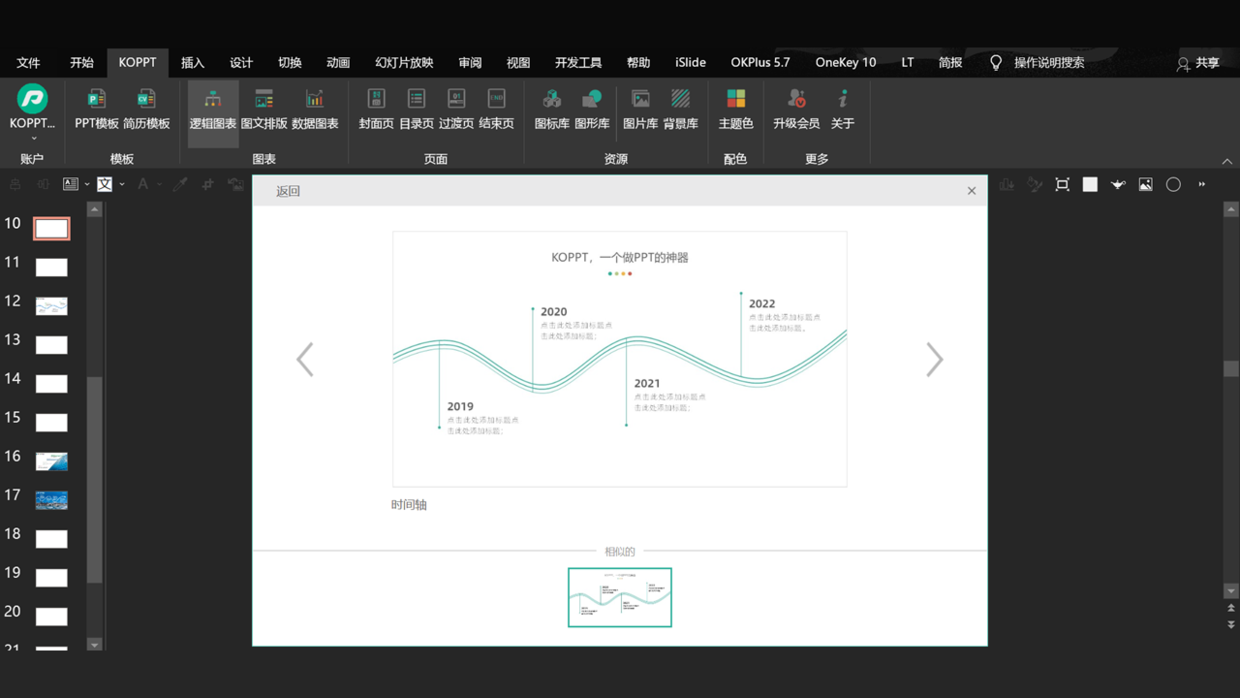Click the slide panel vertical scrollbar thumb
This screenshot has width=1240, height=698.
tap(95, 480)
